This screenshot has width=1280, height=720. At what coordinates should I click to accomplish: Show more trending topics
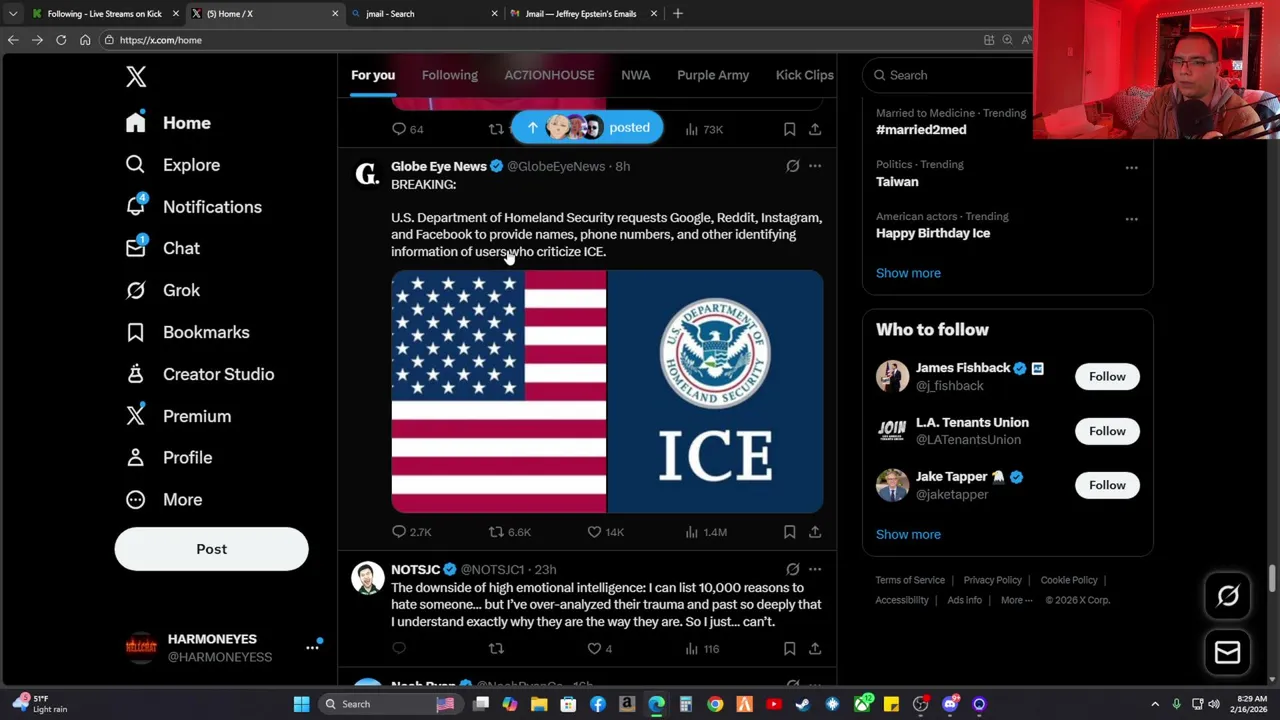908,273
